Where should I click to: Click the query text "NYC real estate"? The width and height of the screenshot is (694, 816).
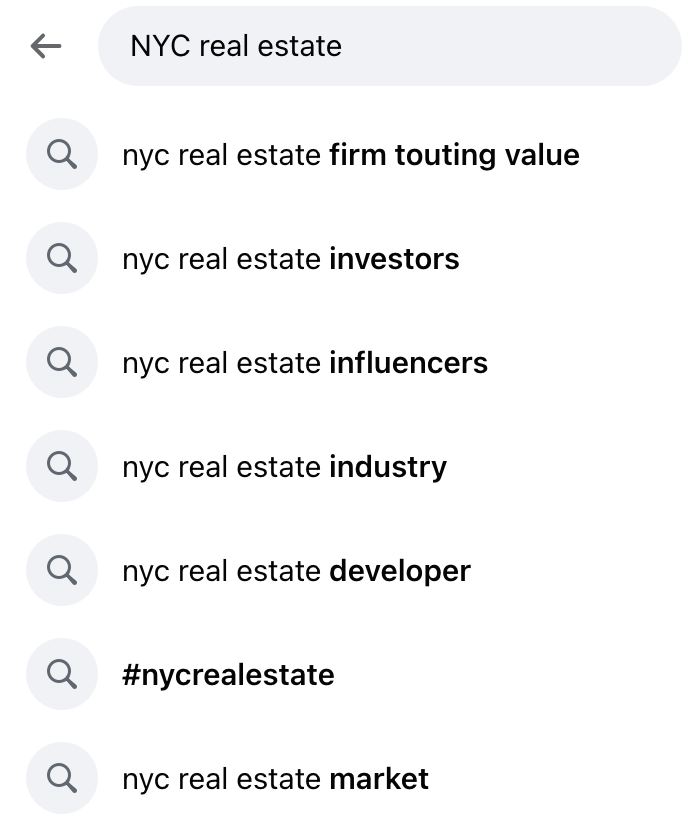point(235,45)
